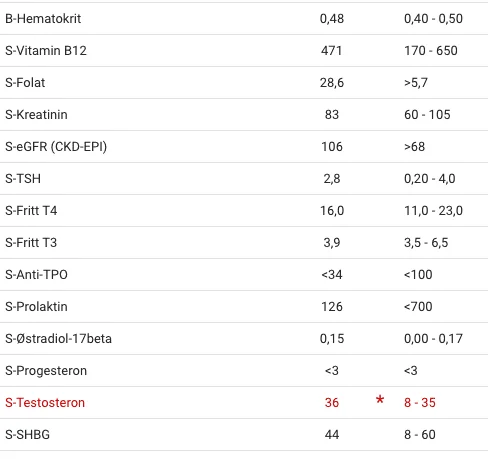Select the S-Fritt T3 reference range
The image size is (488, 459).
click(x=426, y=243)
